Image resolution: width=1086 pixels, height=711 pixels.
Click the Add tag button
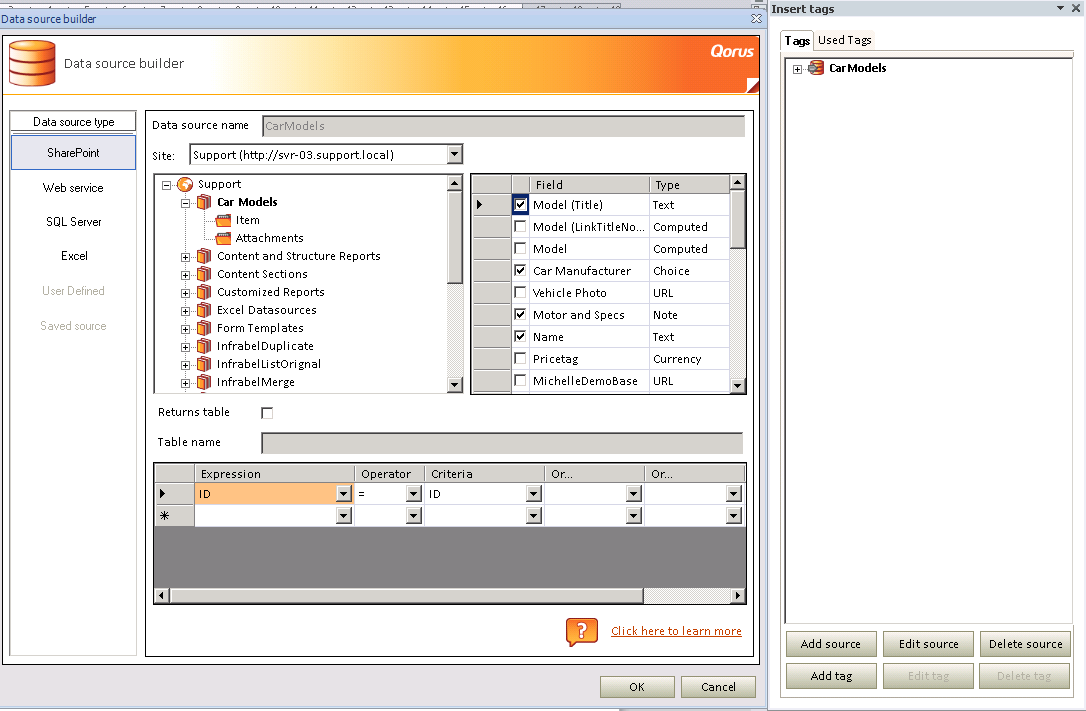[x=831, y=676]
